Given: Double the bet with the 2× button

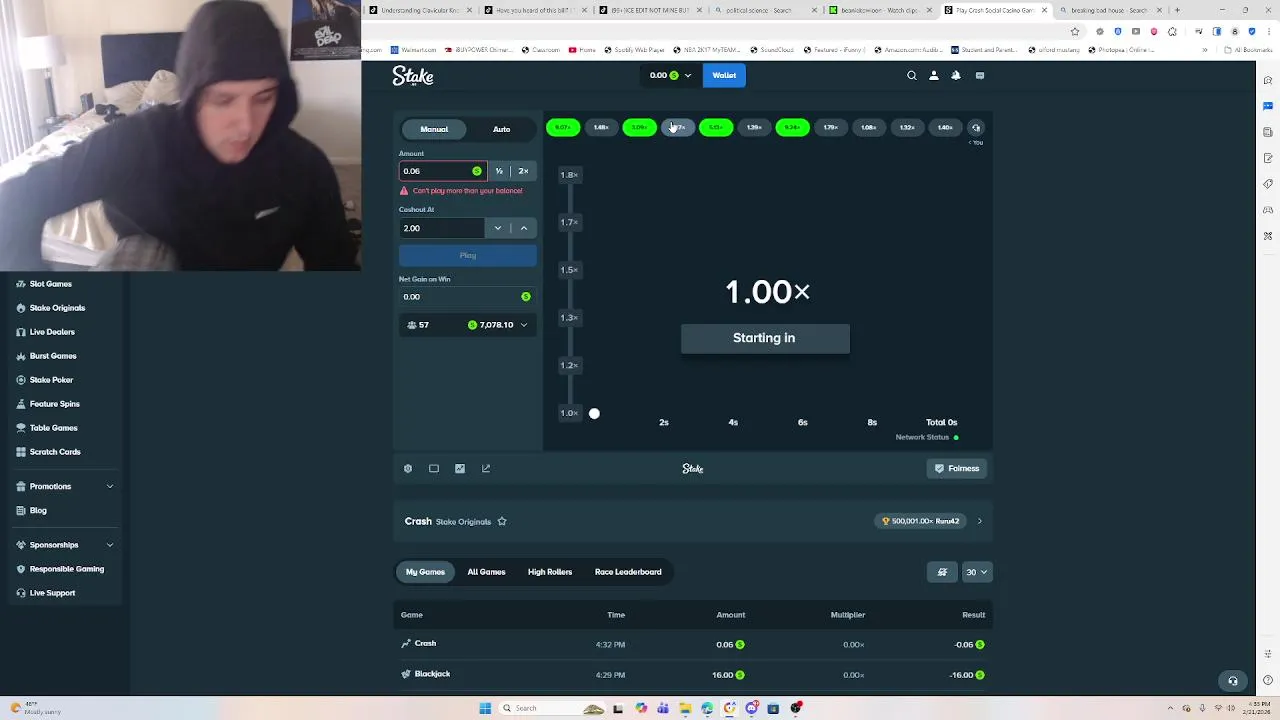Looking at the screenshot, I should (x=523, y=171).
